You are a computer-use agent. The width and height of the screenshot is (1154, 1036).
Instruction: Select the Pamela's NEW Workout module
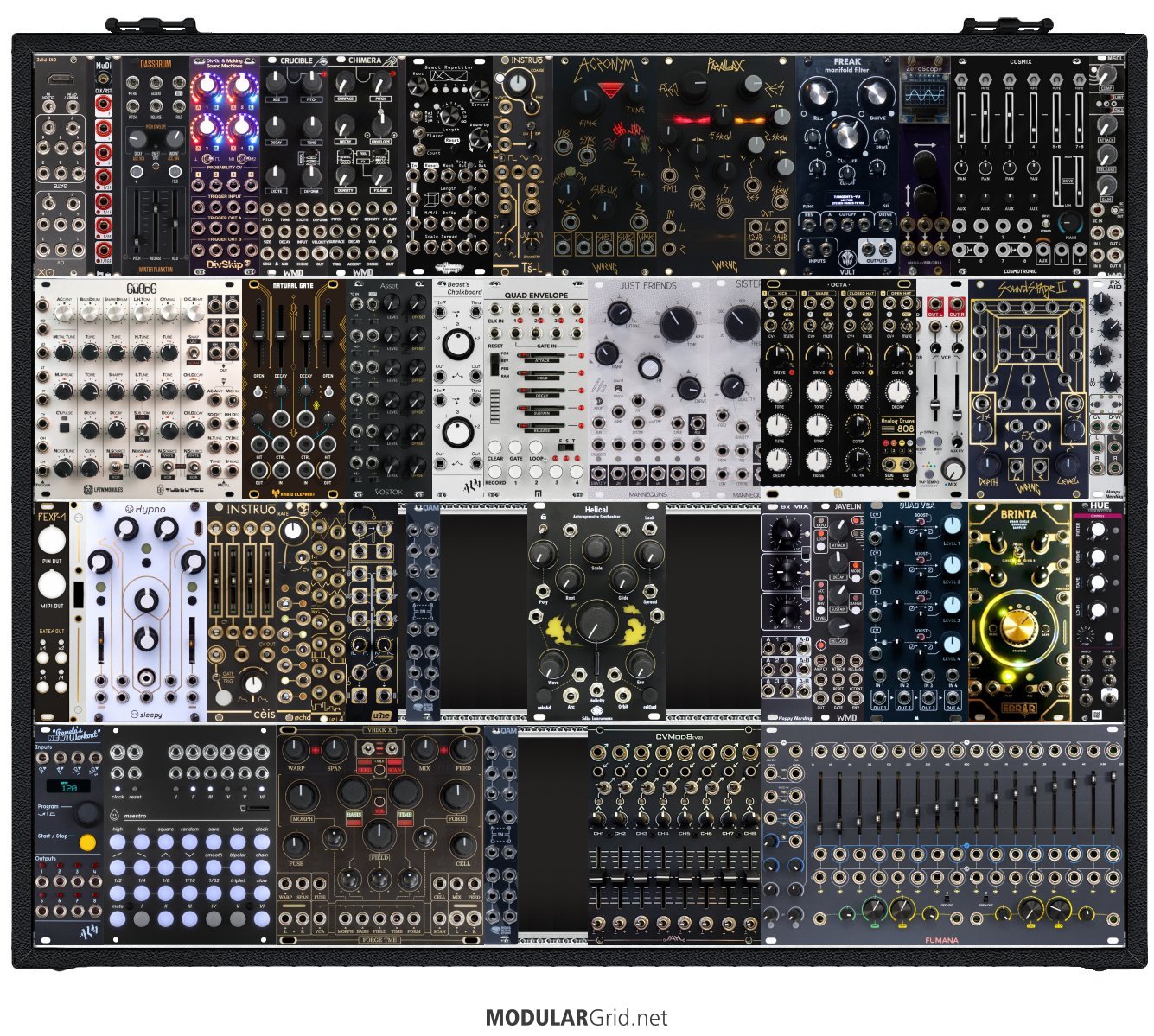pyautogui.click(x=69, y=834)
